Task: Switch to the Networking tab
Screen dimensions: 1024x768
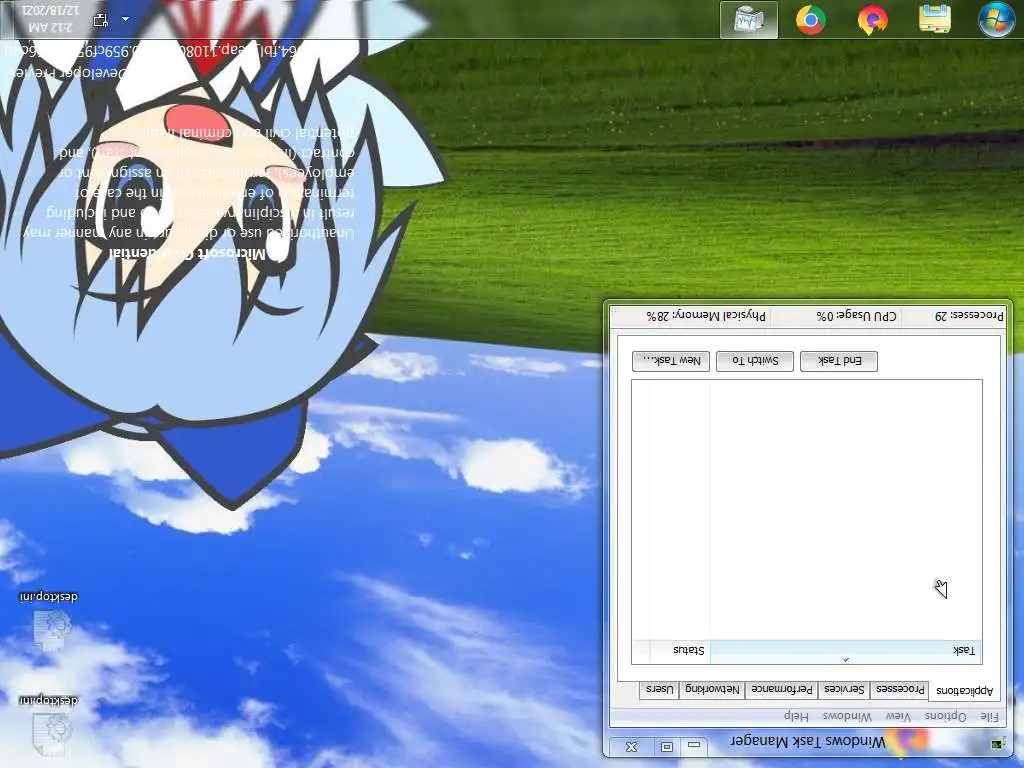Action: tap(712, 689)
